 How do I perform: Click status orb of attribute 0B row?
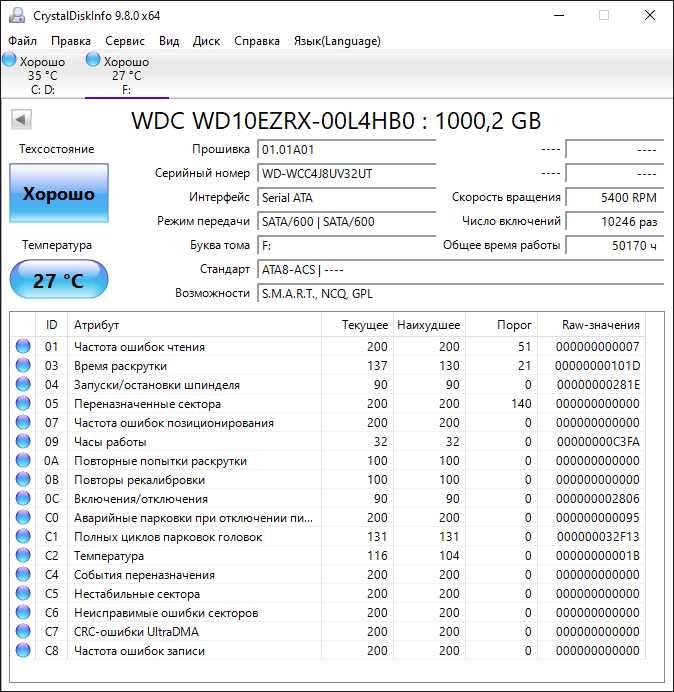tap(23, 479)
